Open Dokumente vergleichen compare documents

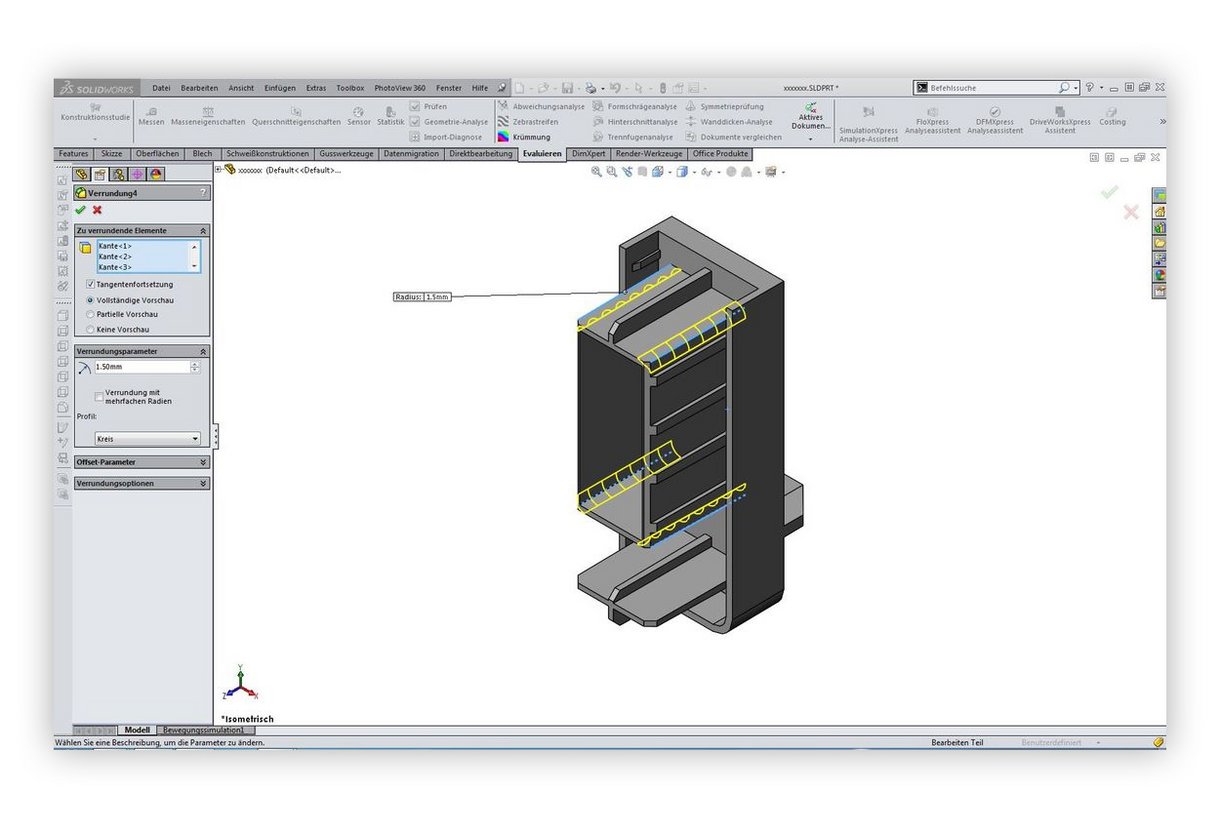coord(734,137)
